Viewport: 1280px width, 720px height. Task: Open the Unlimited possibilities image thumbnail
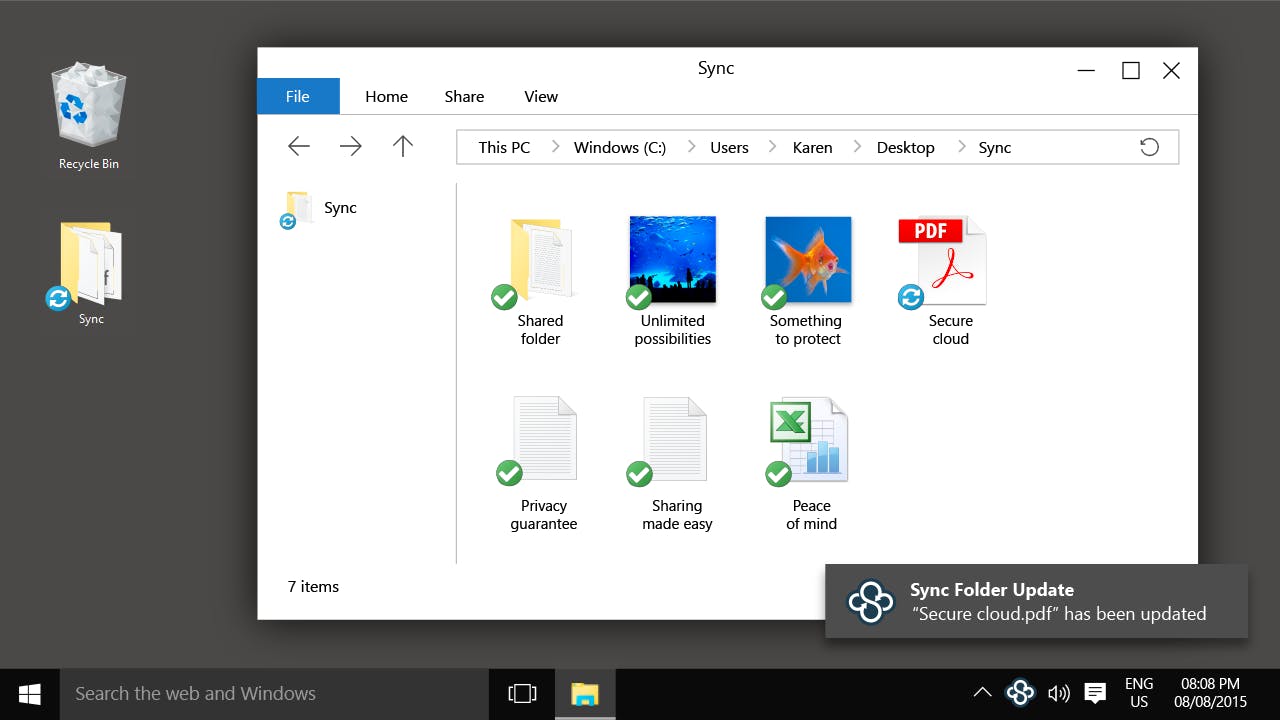(672, 260)
